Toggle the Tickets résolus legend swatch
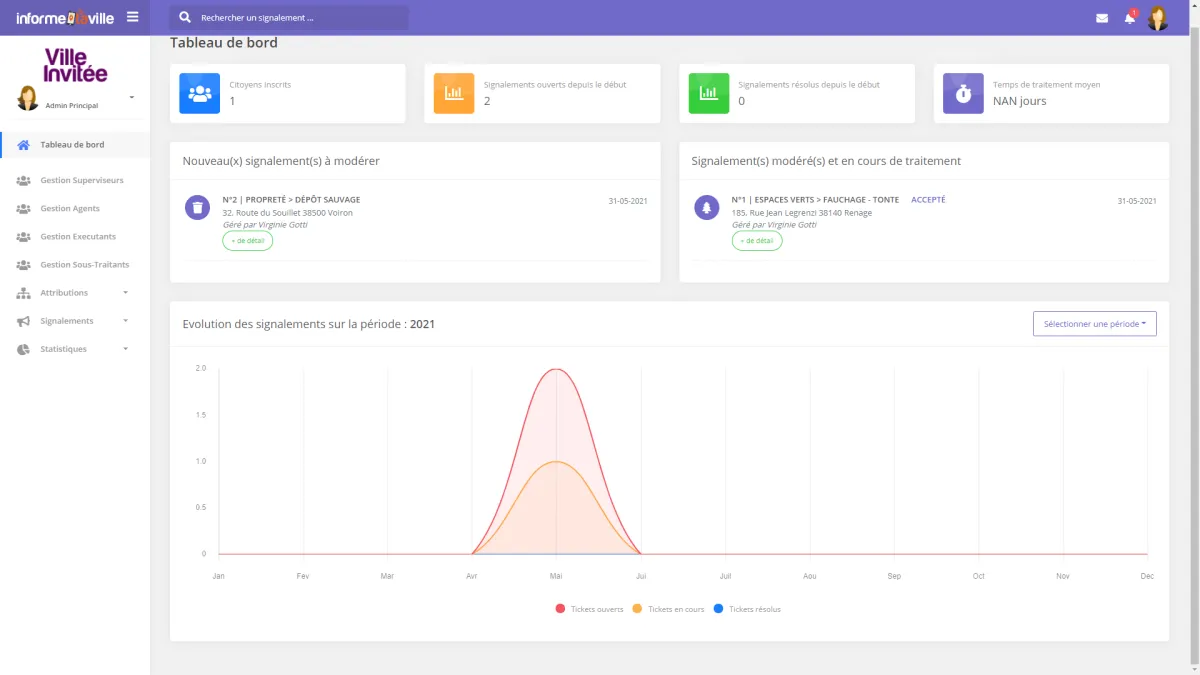The height and width of the screenshot is (675, 1200). [718, 609]
